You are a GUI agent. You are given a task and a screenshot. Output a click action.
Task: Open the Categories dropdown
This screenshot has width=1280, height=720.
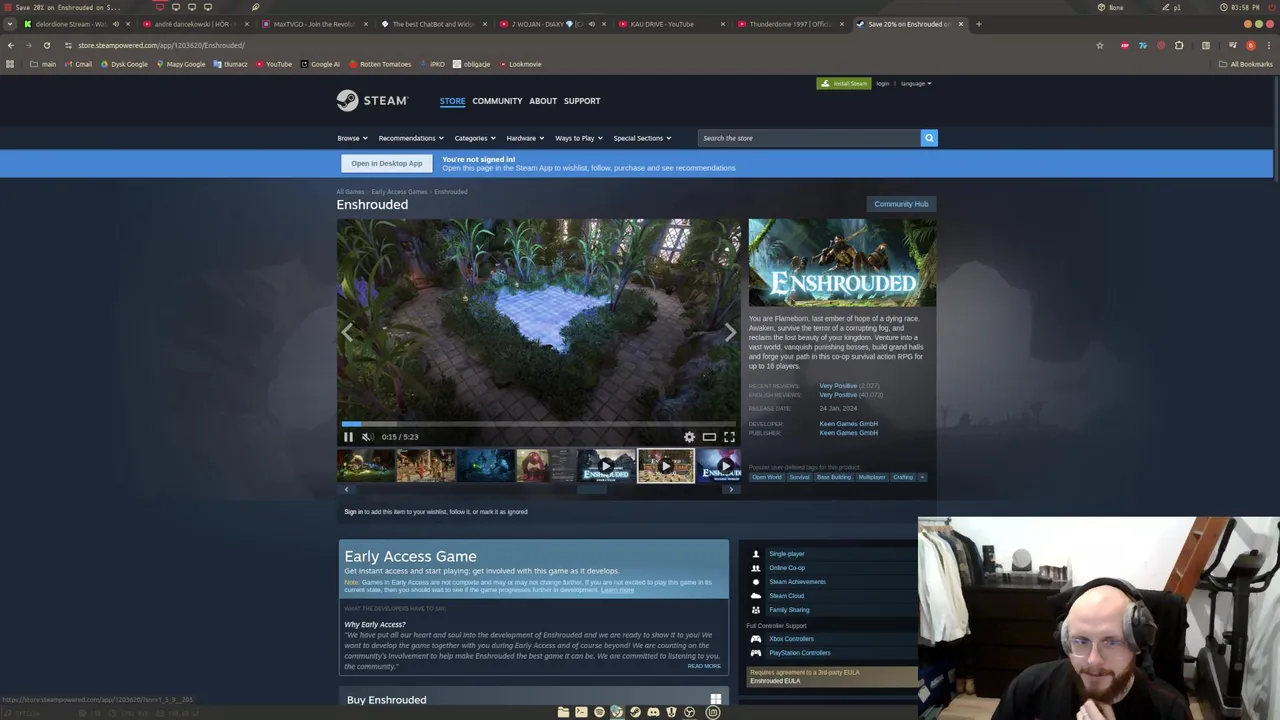475,138
